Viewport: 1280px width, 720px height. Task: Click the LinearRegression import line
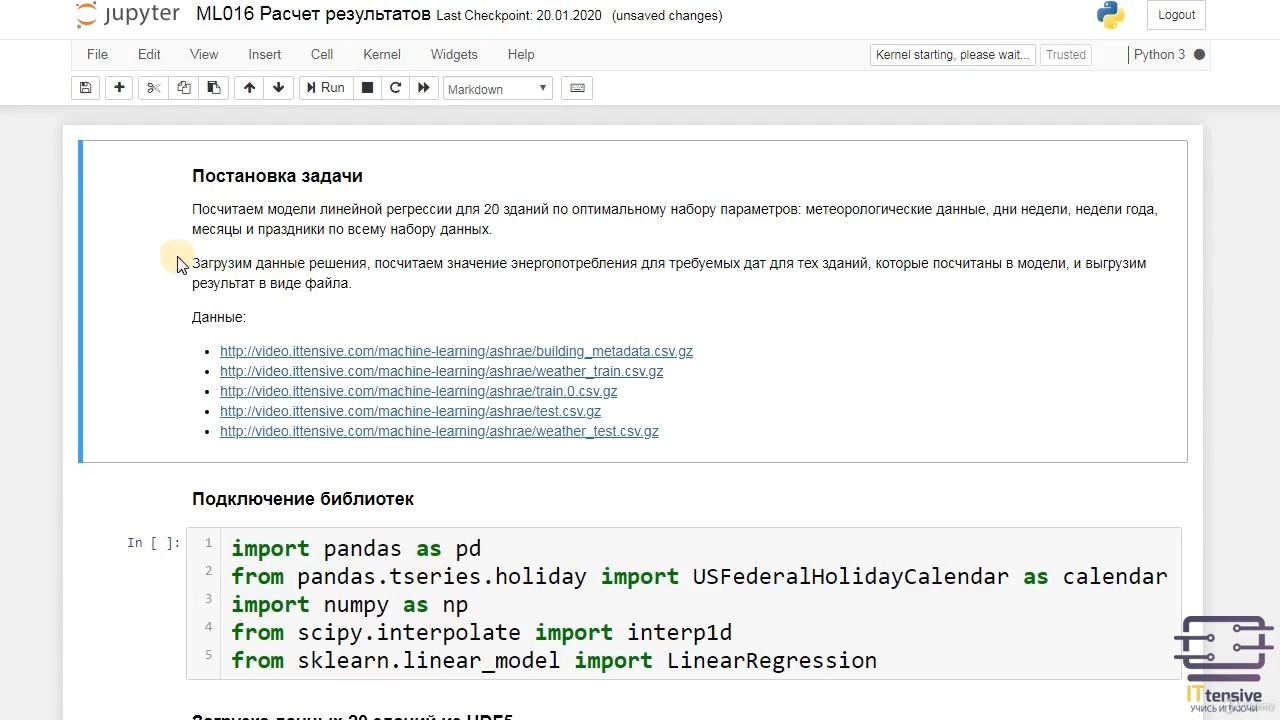(554, 660)
